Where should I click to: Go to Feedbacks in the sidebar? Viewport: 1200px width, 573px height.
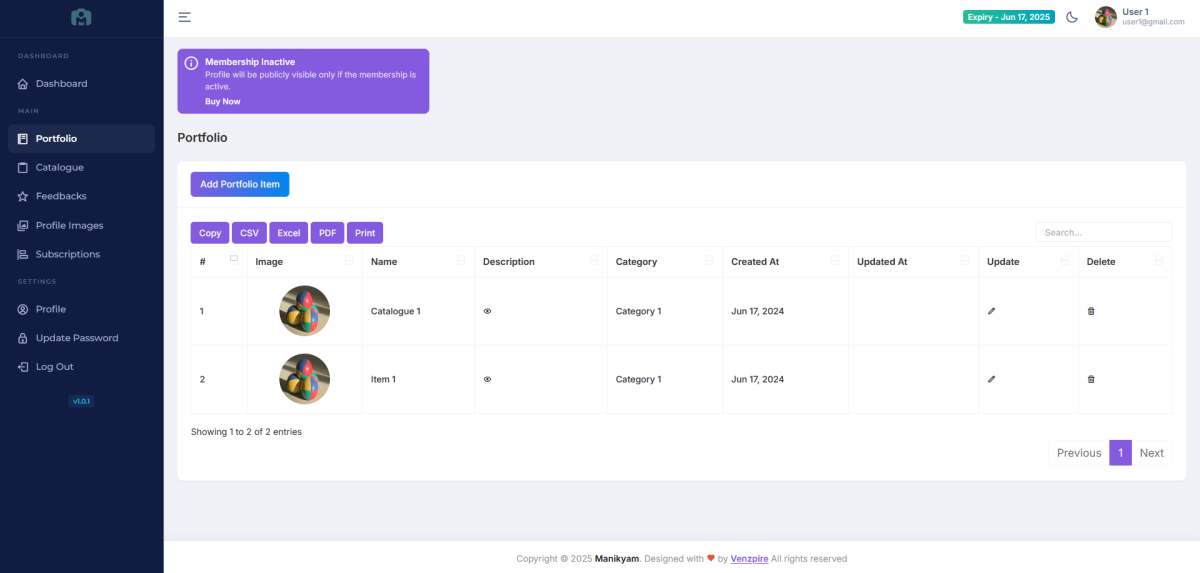point(60,196)
